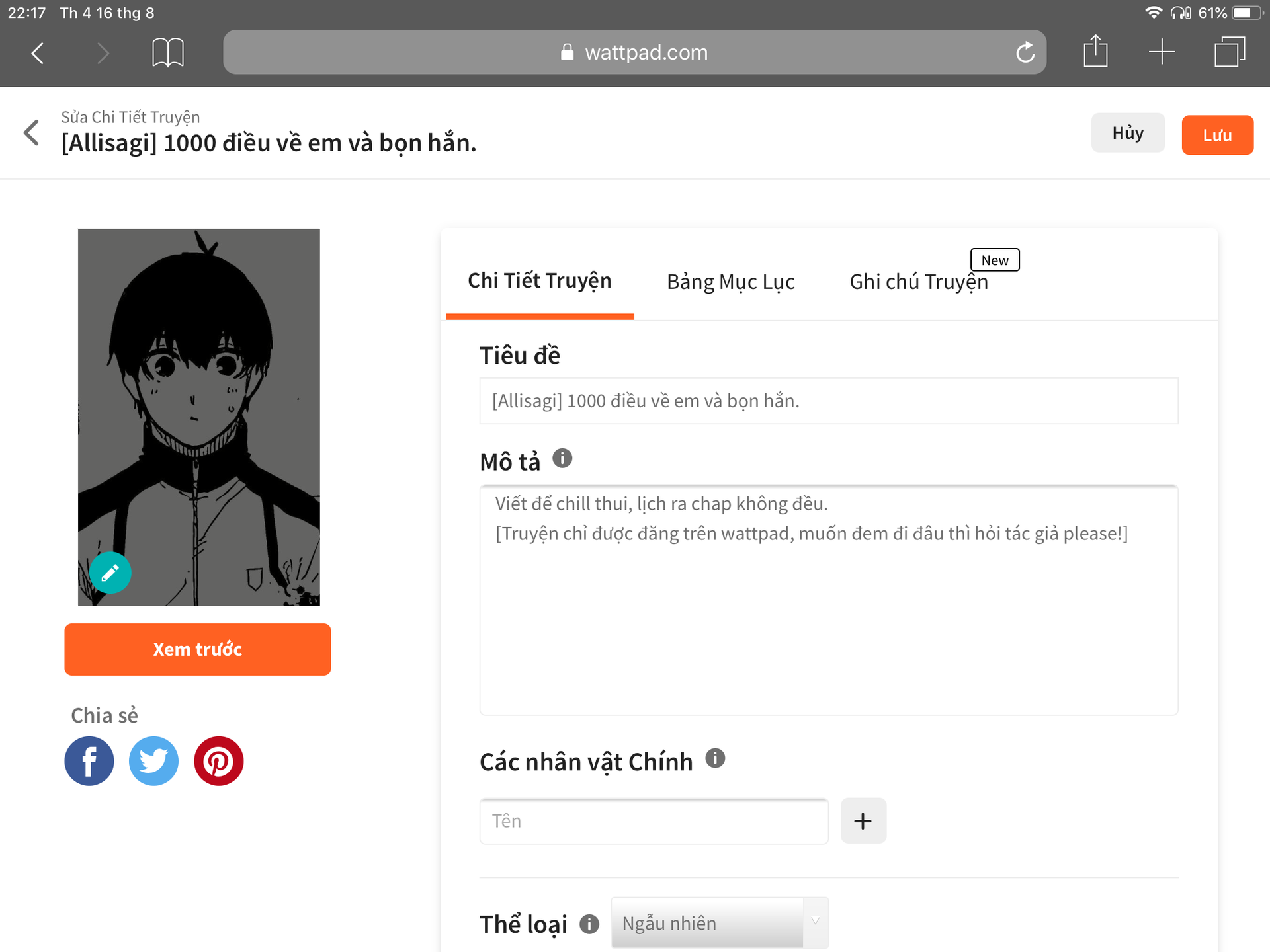Reload the wattpad.com page
Viewport: 1270px width, 952px height.
1025,52
